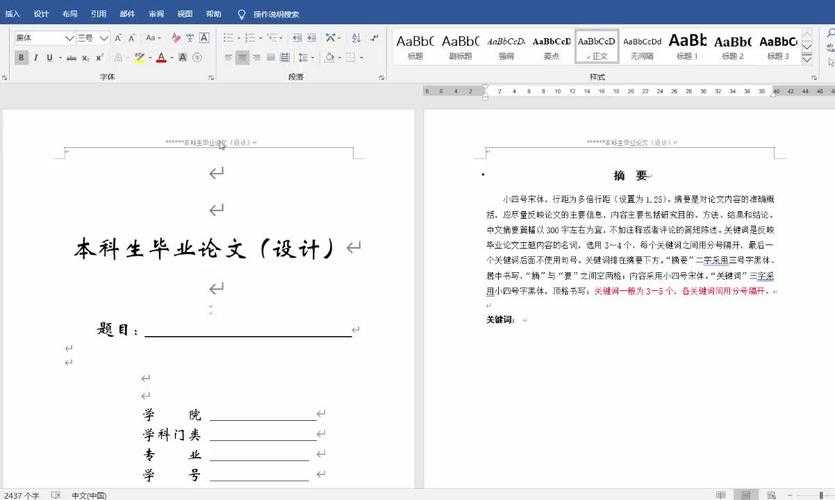This screenshot has height=500, width=835.
Task: Expand the full styles gallery
Action: [x=807, y=59]
